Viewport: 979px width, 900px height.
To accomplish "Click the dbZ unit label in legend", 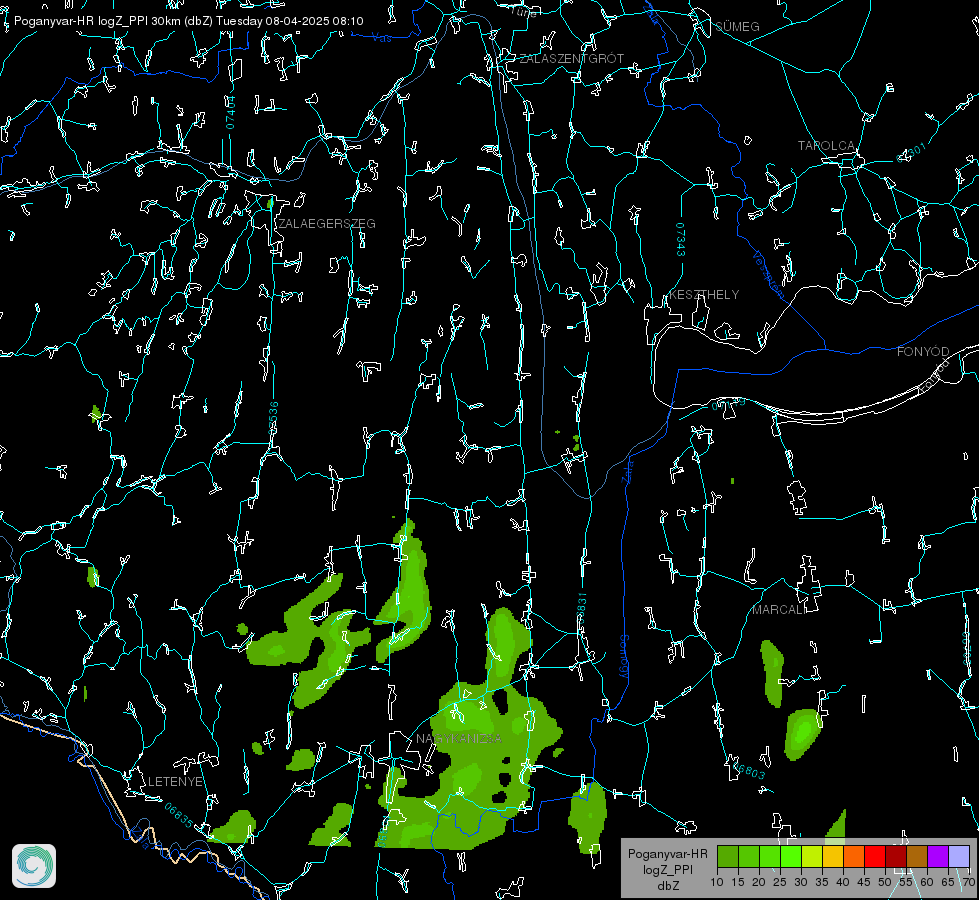I will (x=668, y=886).
